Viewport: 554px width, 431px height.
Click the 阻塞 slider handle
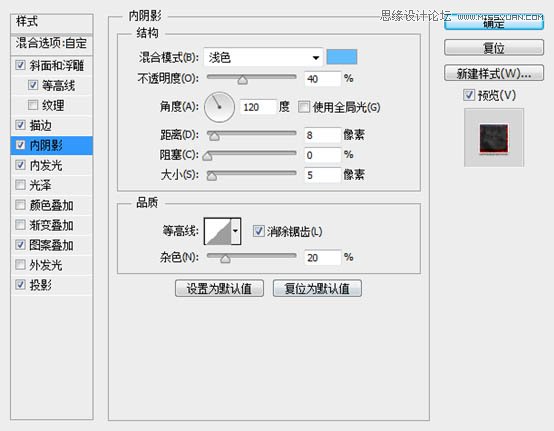pos(207,156)
